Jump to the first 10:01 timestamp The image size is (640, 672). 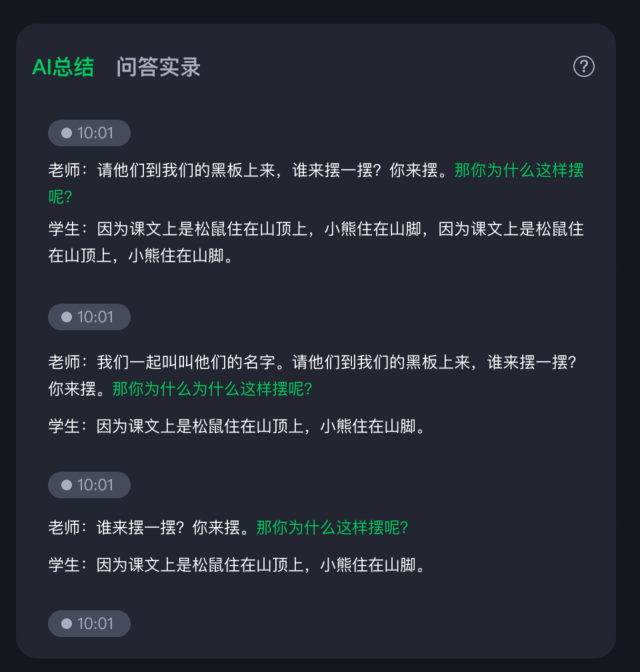tap(89, 133)
